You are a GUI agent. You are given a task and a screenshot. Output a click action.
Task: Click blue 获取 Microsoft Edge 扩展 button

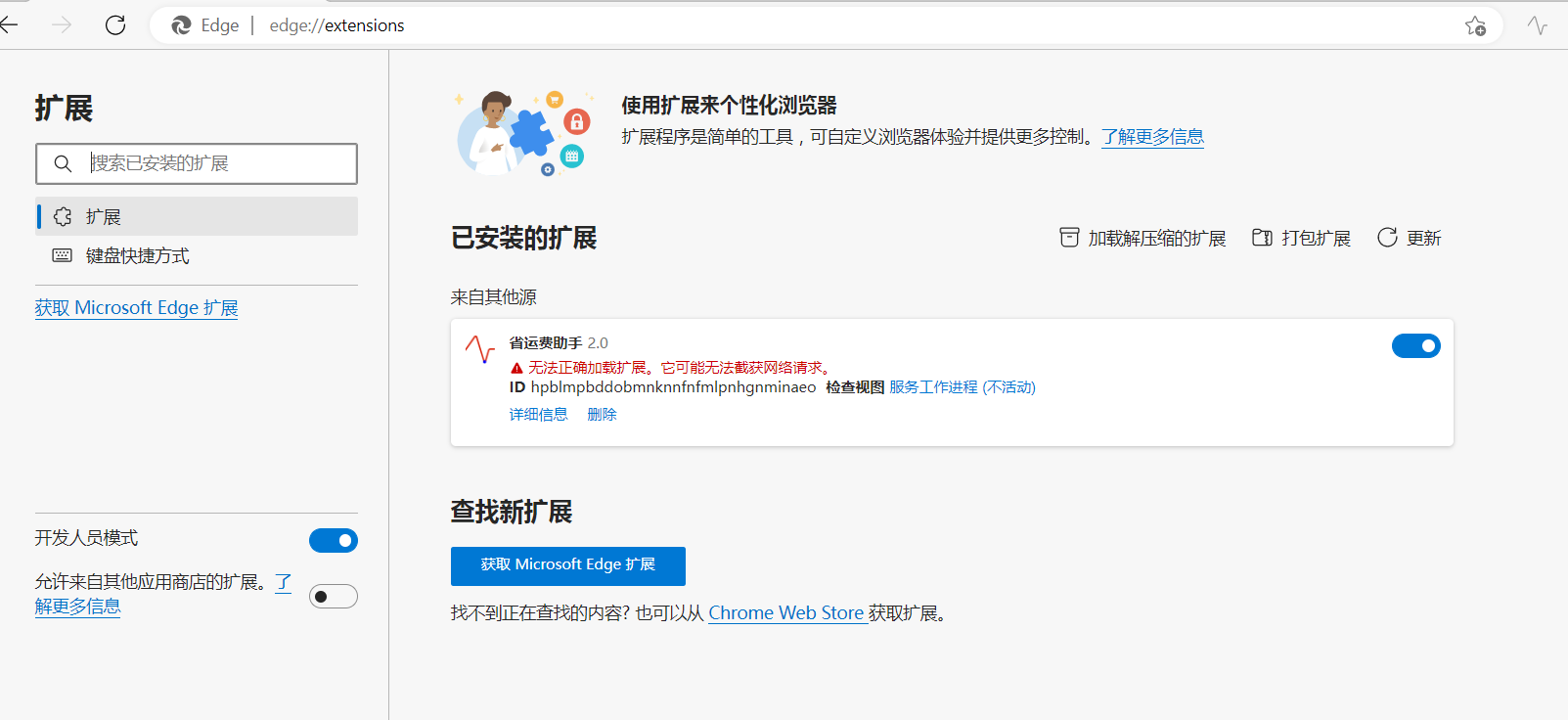568,565
